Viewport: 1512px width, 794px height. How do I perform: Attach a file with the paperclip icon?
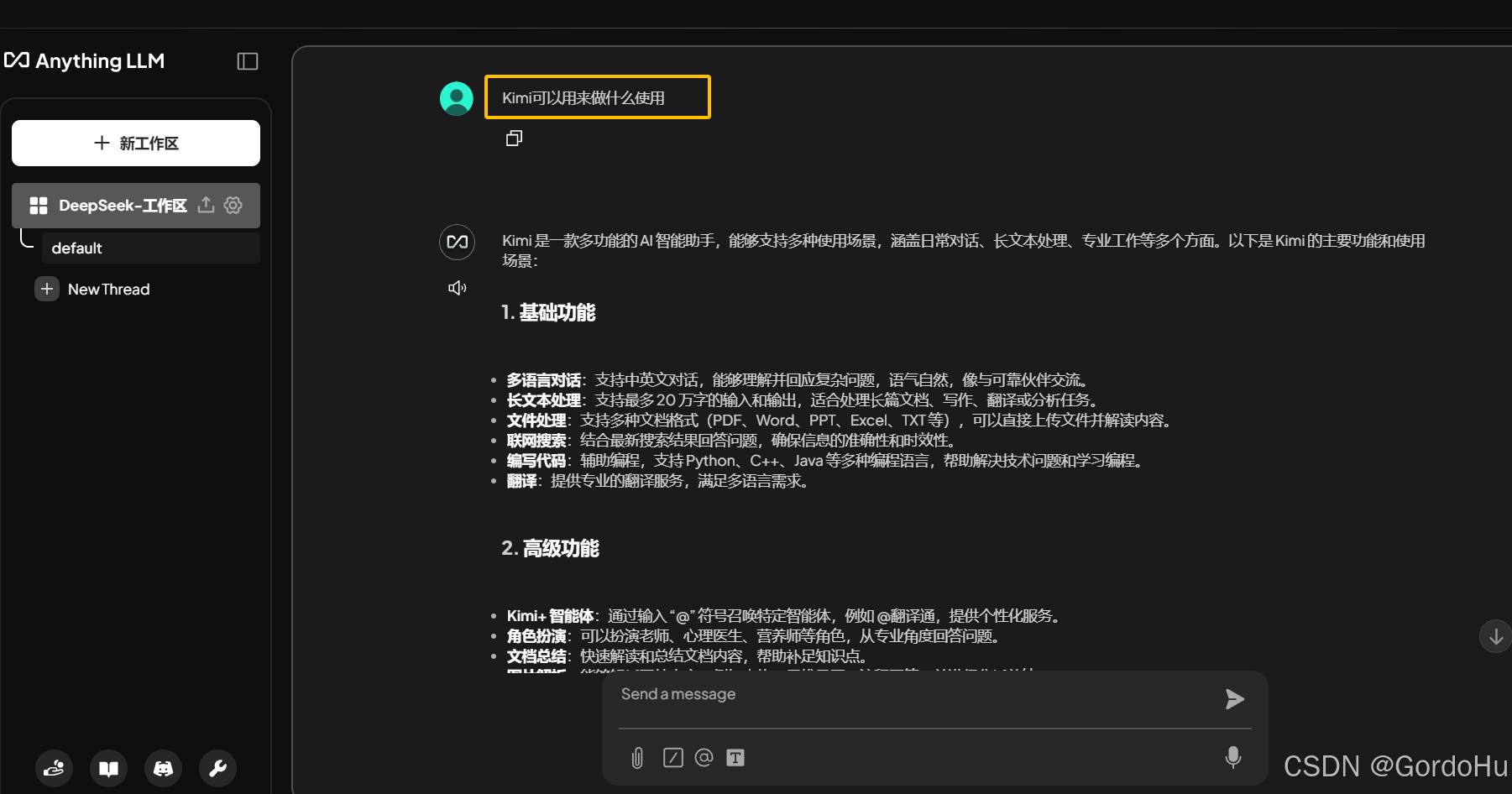click(x=637, y=758)
